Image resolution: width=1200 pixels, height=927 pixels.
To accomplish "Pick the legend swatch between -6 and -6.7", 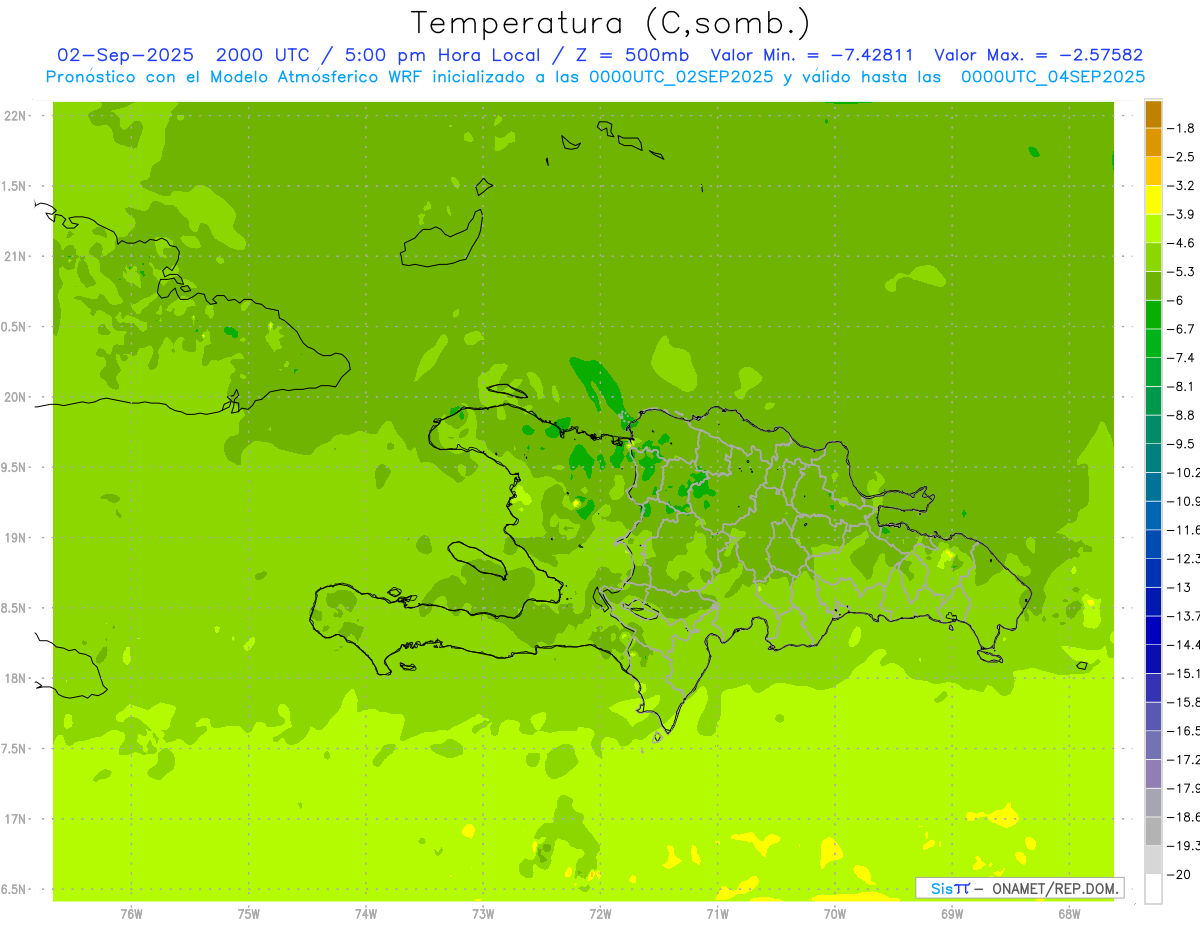I will 1153,315.
